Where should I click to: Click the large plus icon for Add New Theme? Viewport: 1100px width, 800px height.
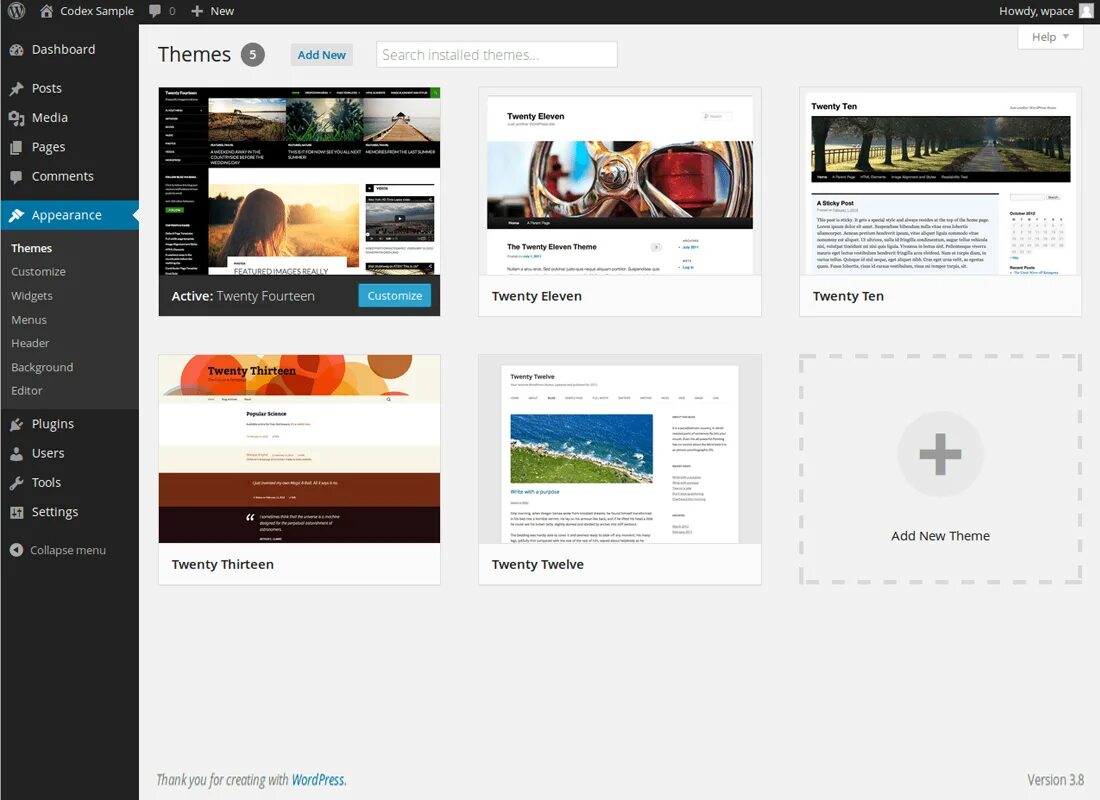pos(940,454)
